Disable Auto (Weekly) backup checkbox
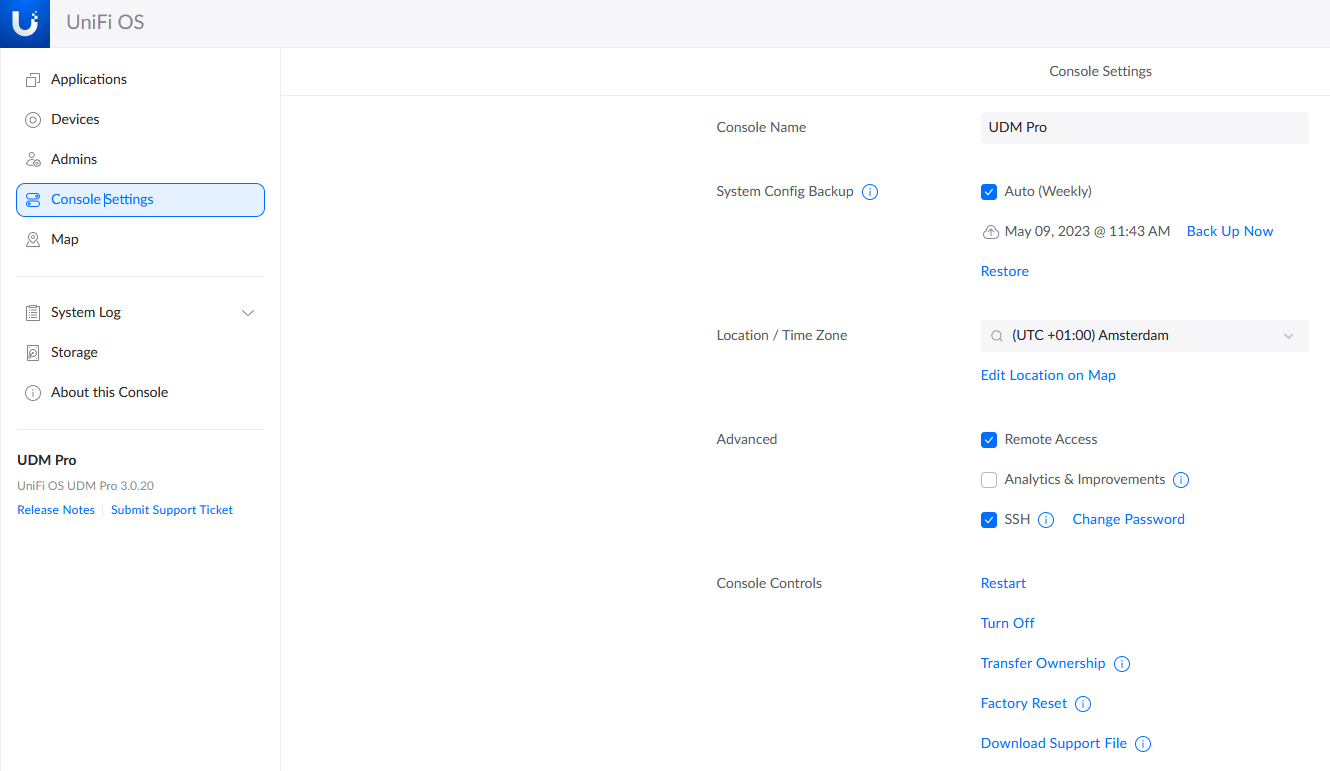Image resolution: width=1330 pixels, height=771 pixels. (989, 192)
